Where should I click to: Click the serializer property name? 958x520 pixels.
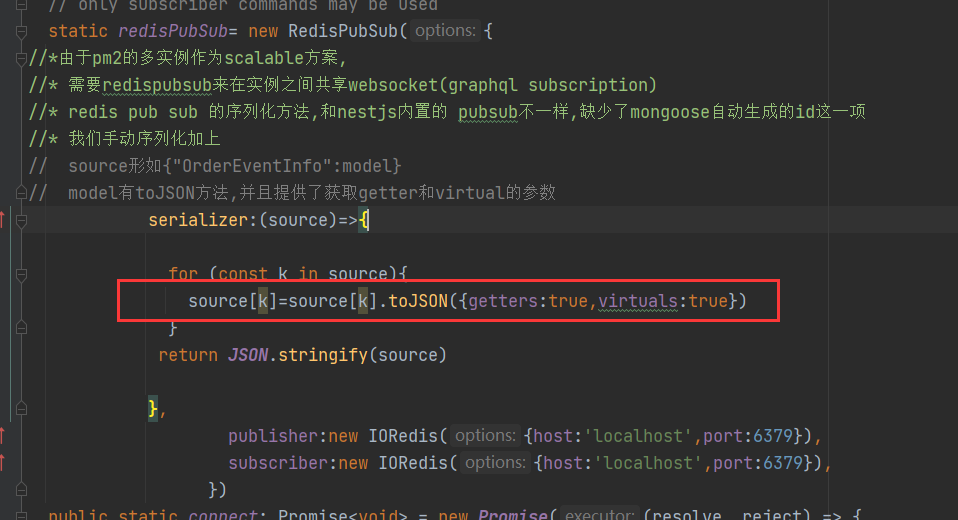pos(199,220)
